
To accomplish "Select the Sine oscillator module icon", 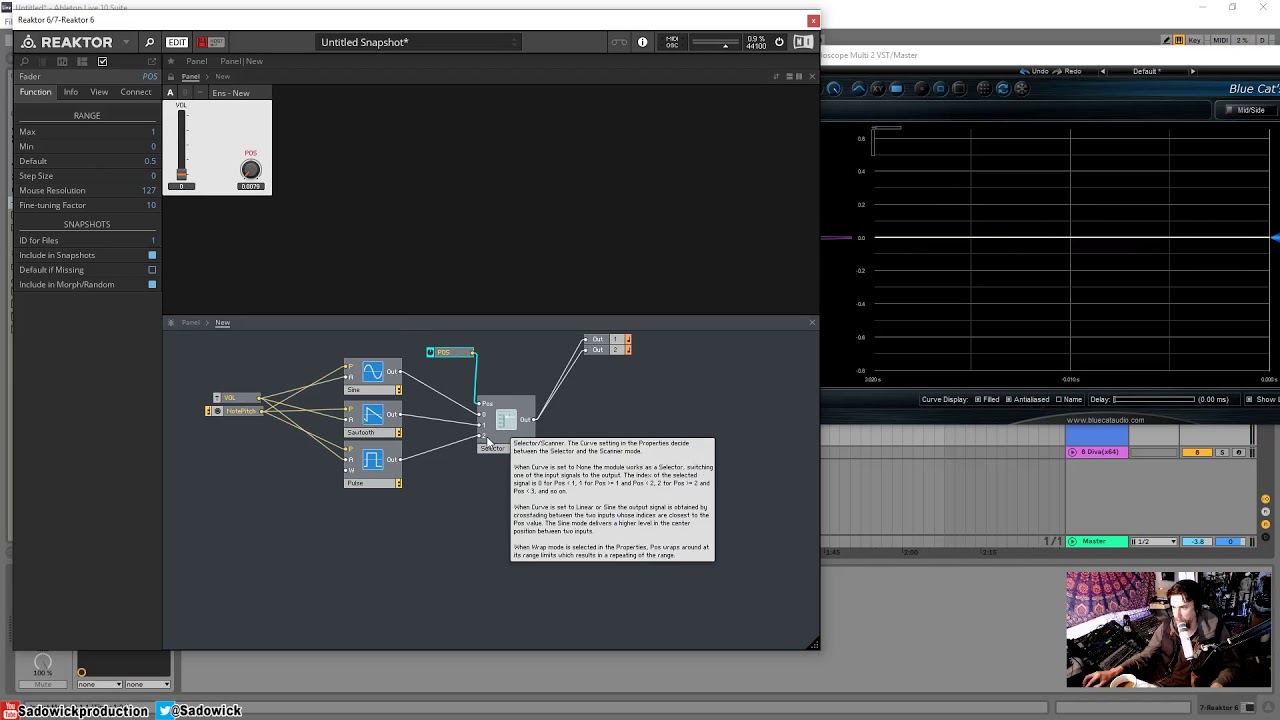I will click(x=372, y=372).
